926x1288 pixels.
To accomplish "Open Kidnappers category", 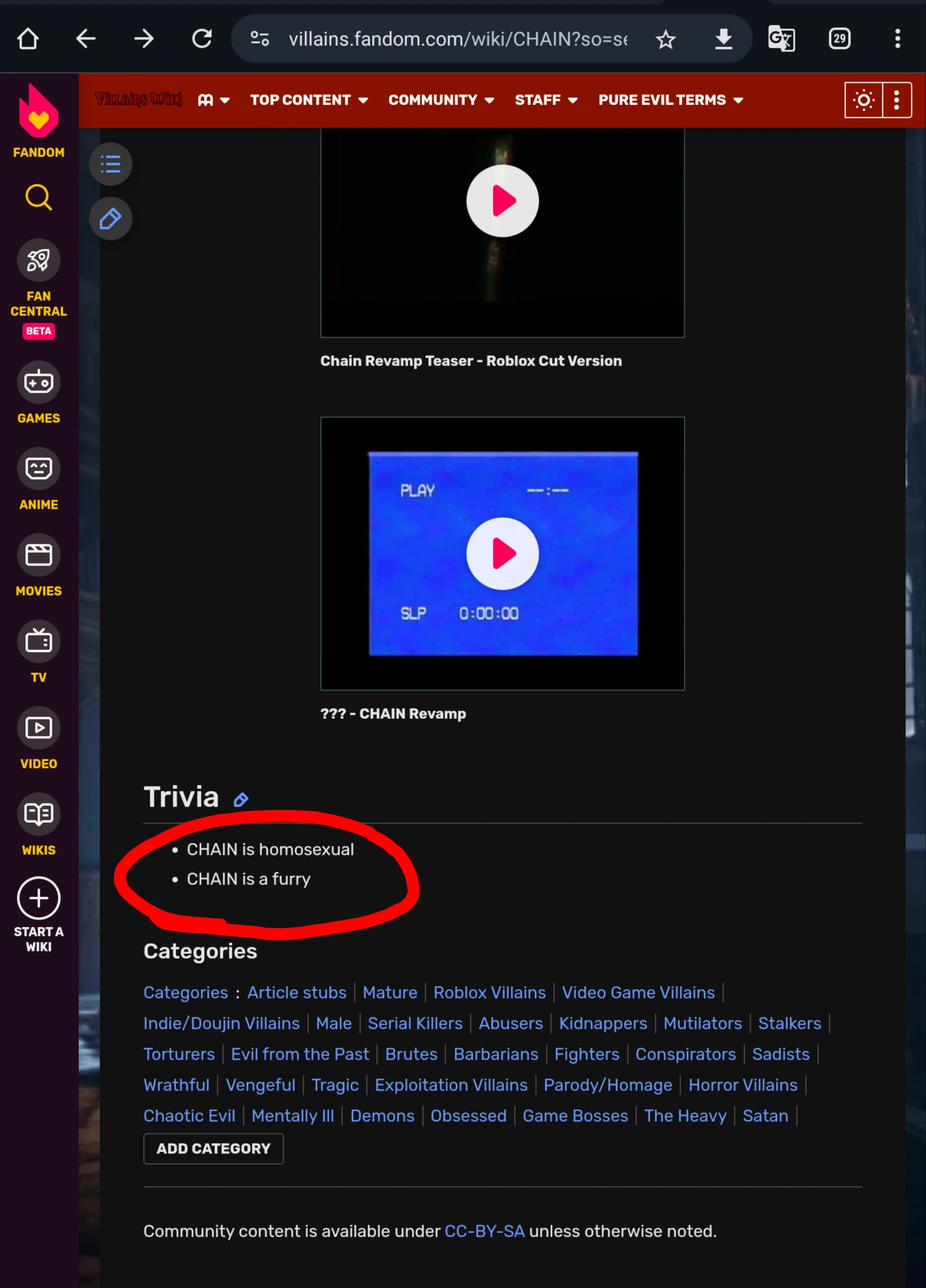I will pyautogui.click(x=603, y=1023).
